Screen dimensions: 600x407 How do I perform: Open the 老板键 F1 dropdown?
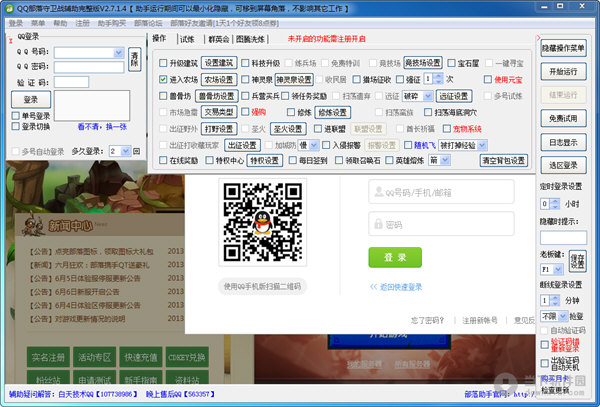[x=558, y=270]
